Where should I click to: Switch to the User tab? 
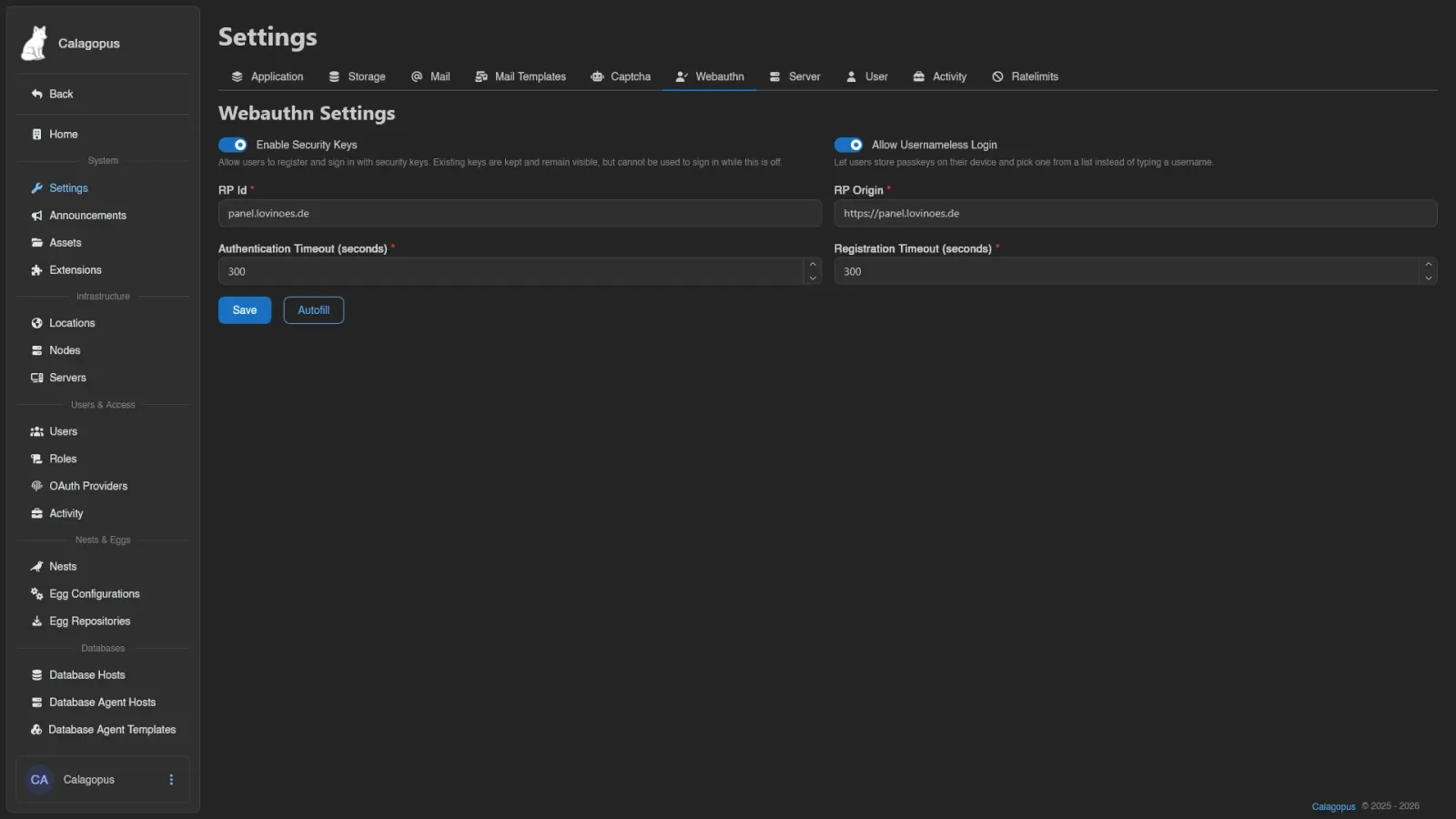click(867, 76)
